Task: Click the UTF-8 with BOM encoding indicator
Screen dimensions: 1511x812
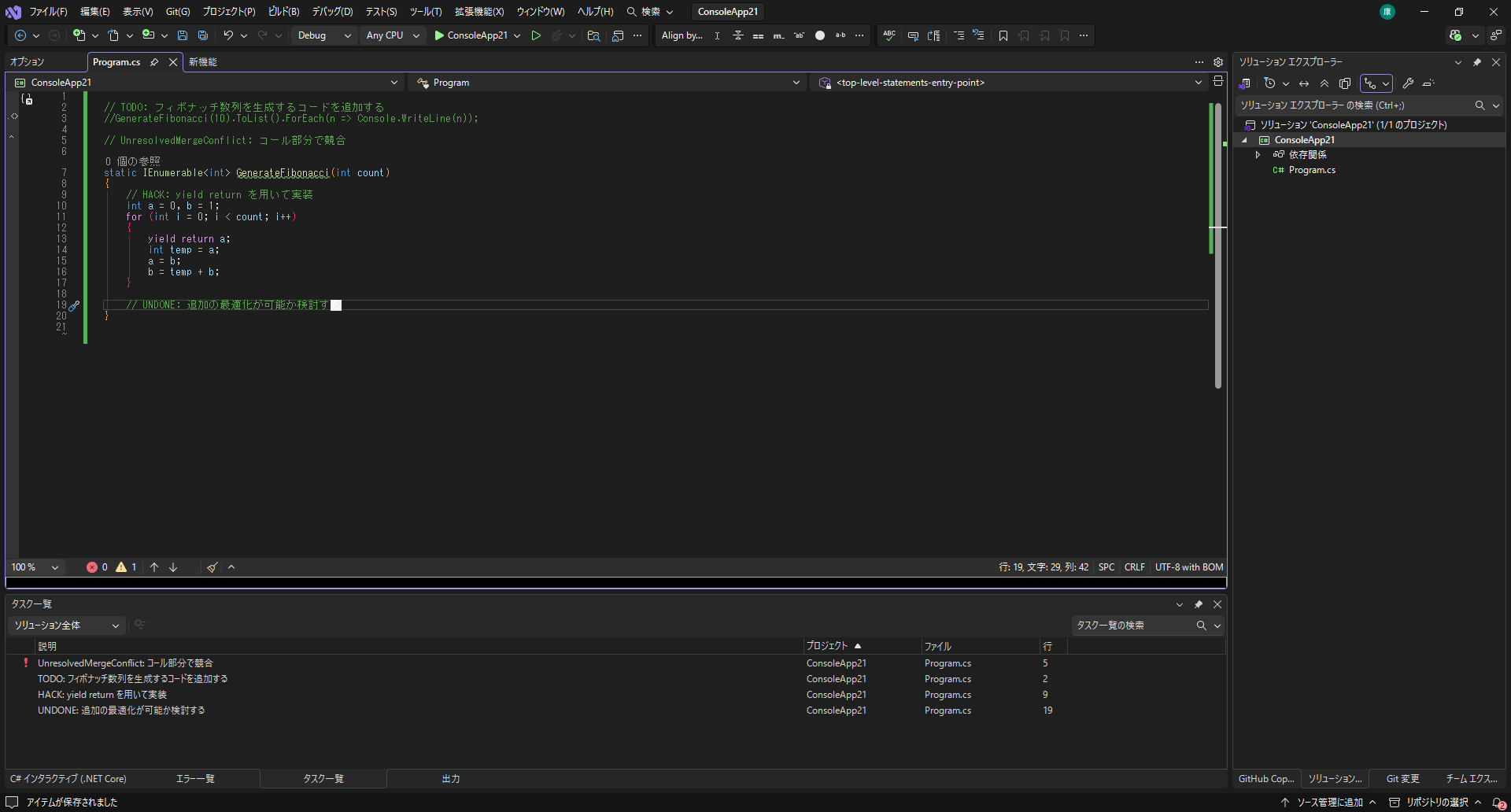Action: pos(1189,567)
